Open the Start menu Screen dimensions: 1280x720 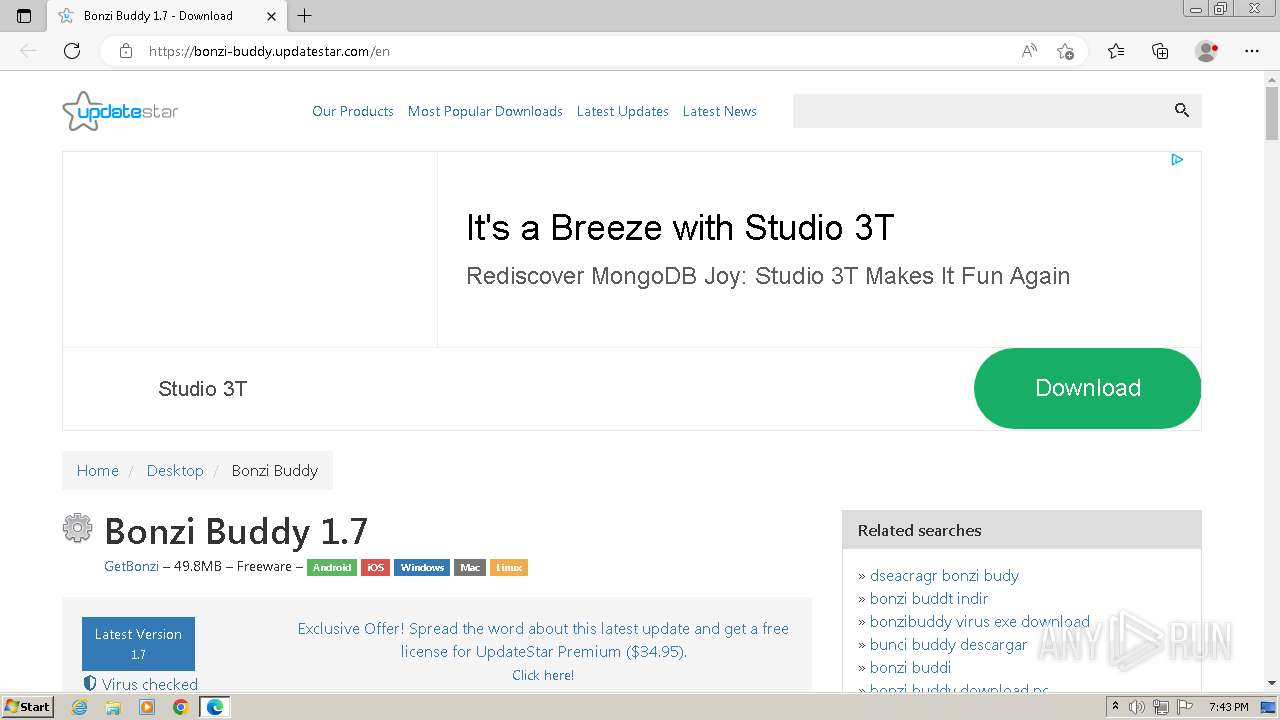[27, 707]
